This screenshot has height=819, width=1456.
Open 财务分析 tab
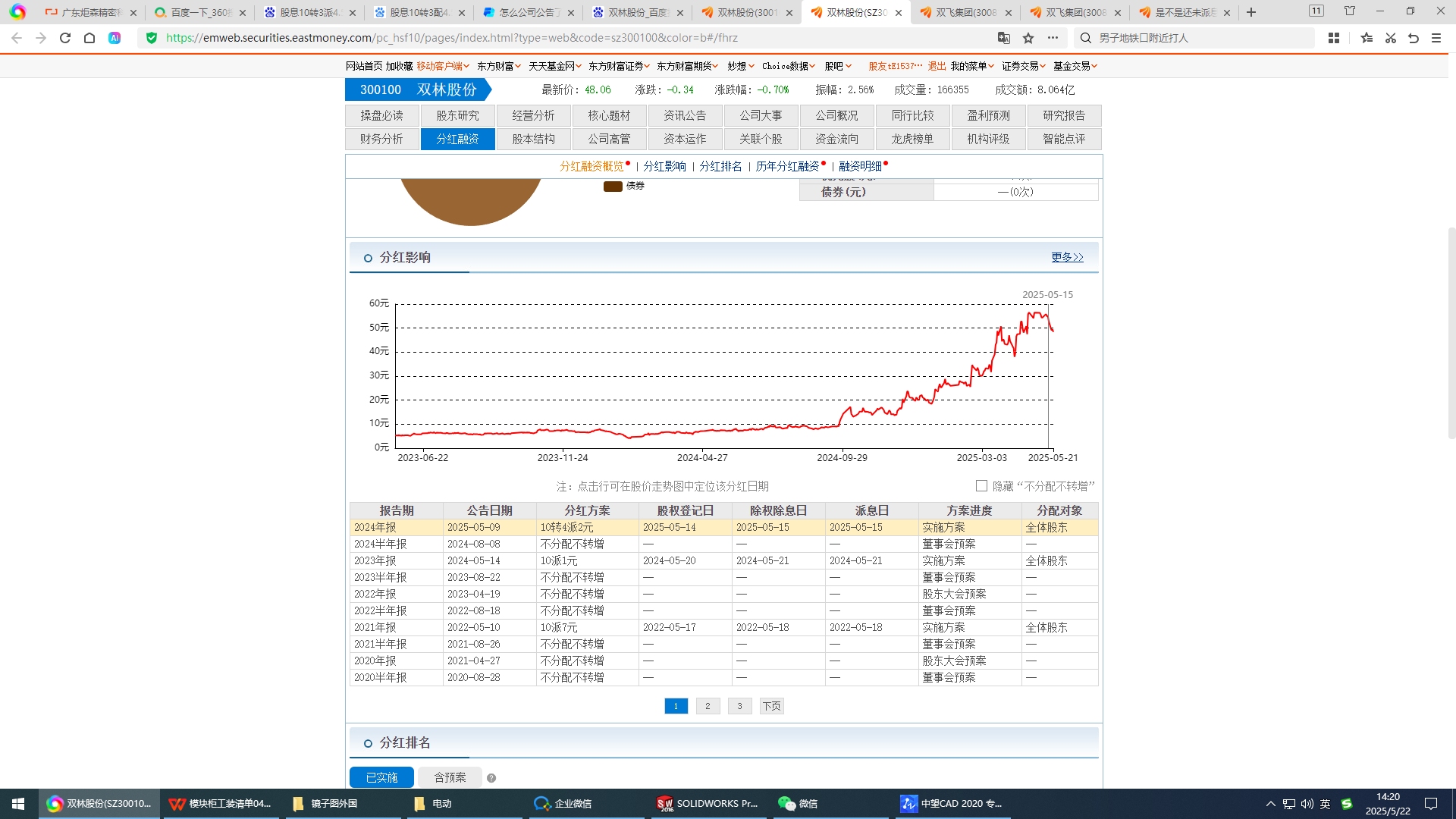coord(381,140)
